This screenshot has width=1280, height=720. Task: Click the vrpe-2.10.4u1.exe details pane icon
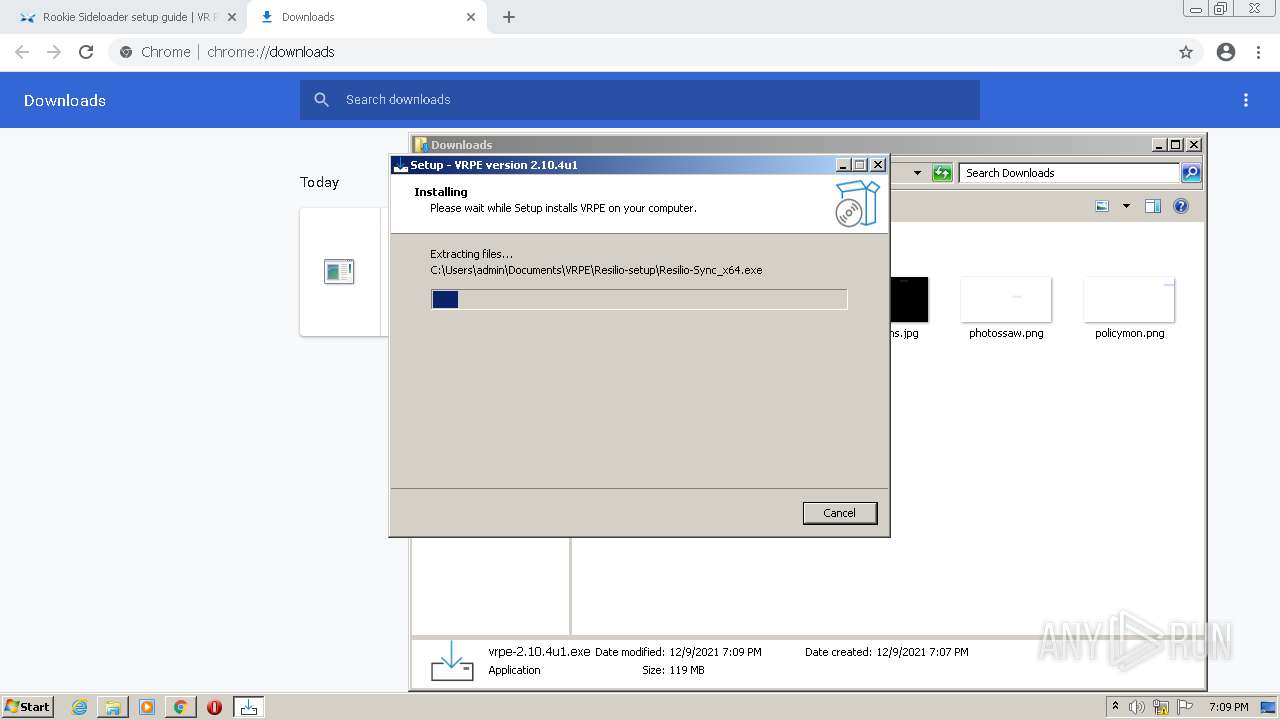tap(452, 661)
